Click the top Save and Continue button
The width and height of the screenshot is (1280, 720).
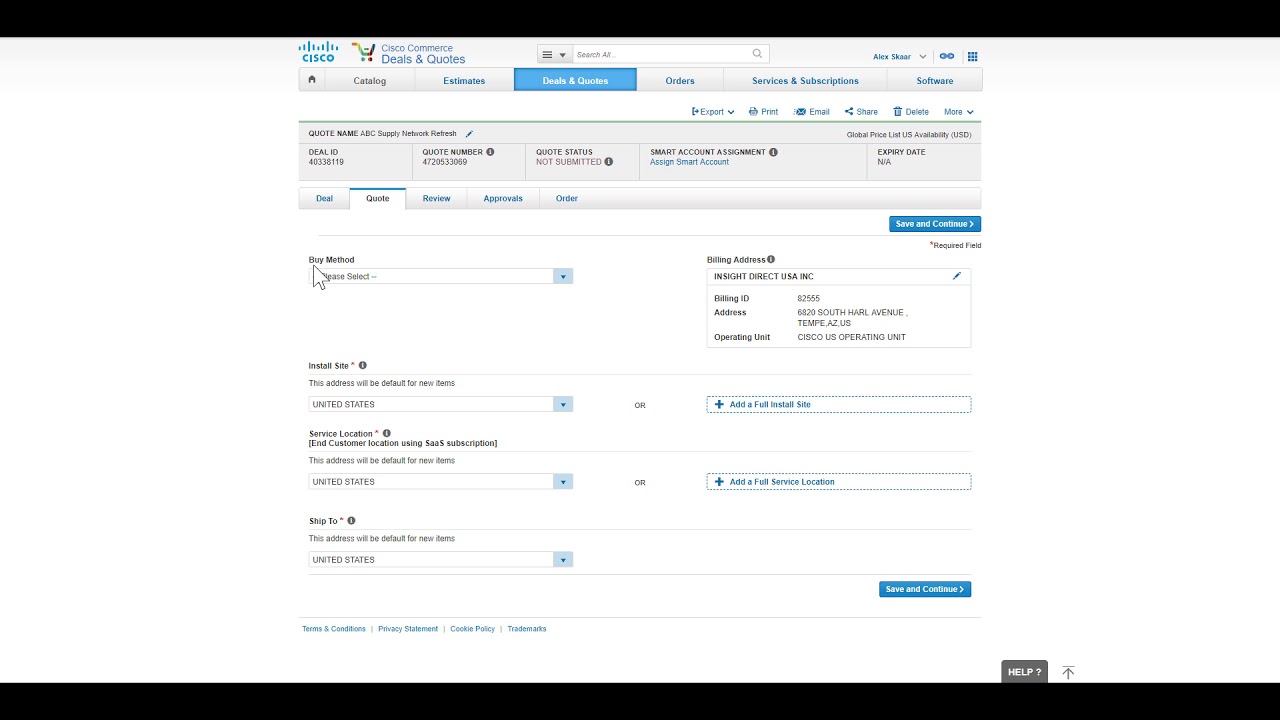pyautogui.click(x=935, y=224)
